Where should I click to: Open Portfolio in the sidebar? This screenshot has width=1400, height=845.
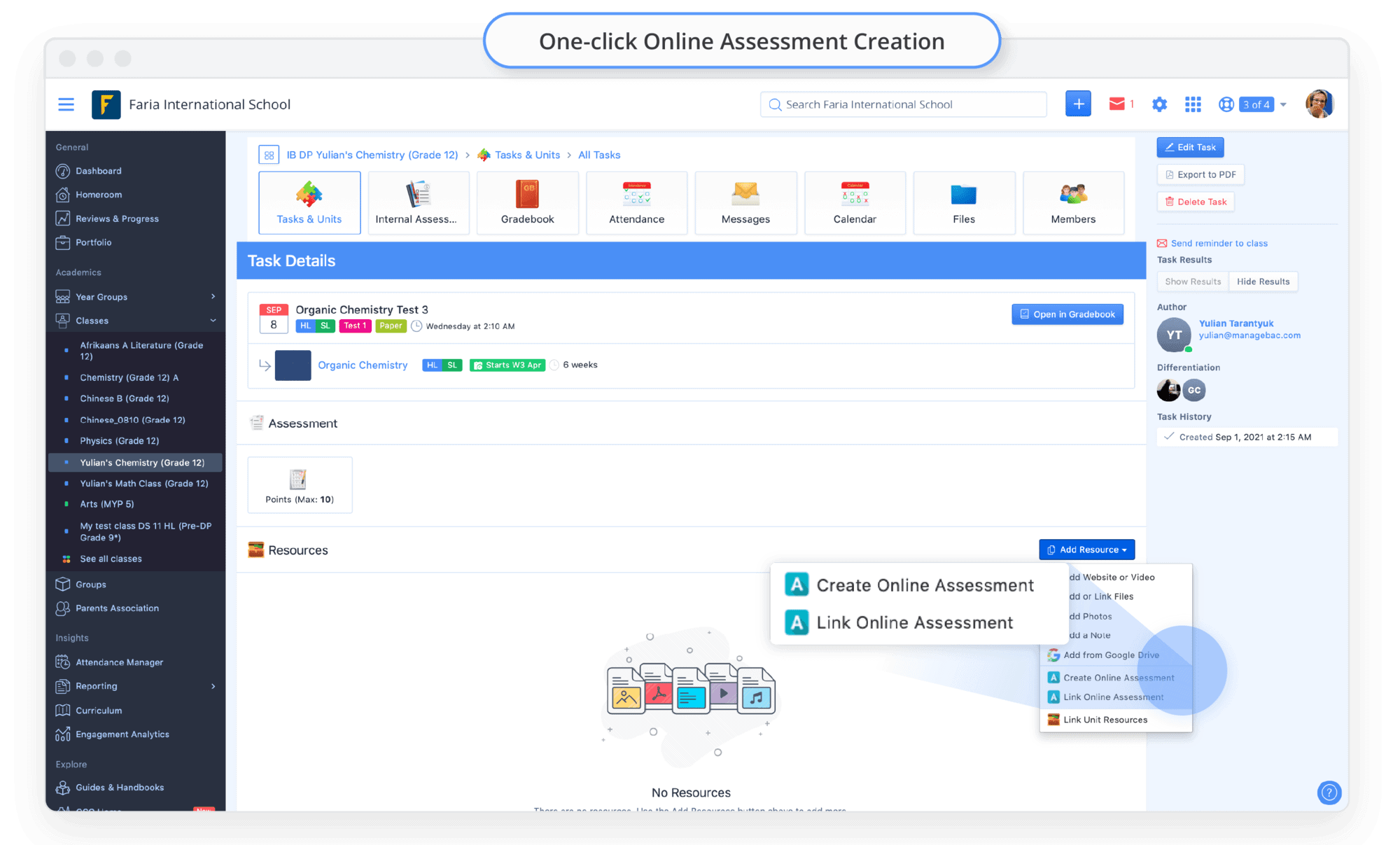pyautogui.click(x=93, y=242)
